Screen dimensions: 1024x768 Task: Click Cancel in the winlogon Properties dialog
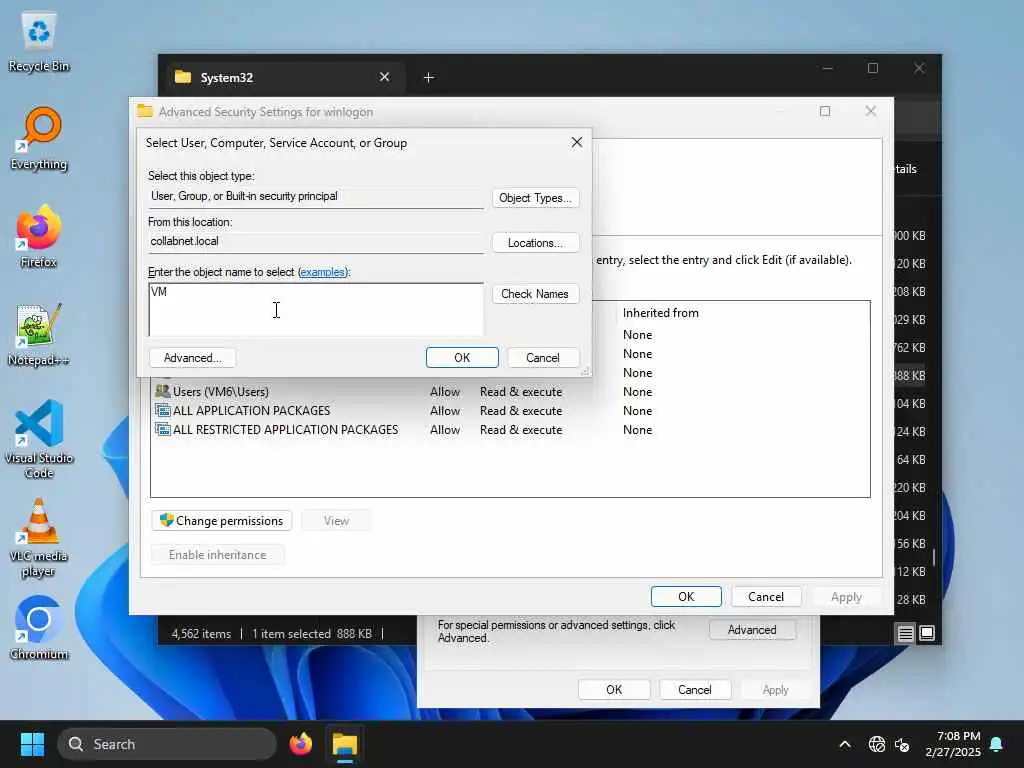pyautogui.click(x=694, y=690)
